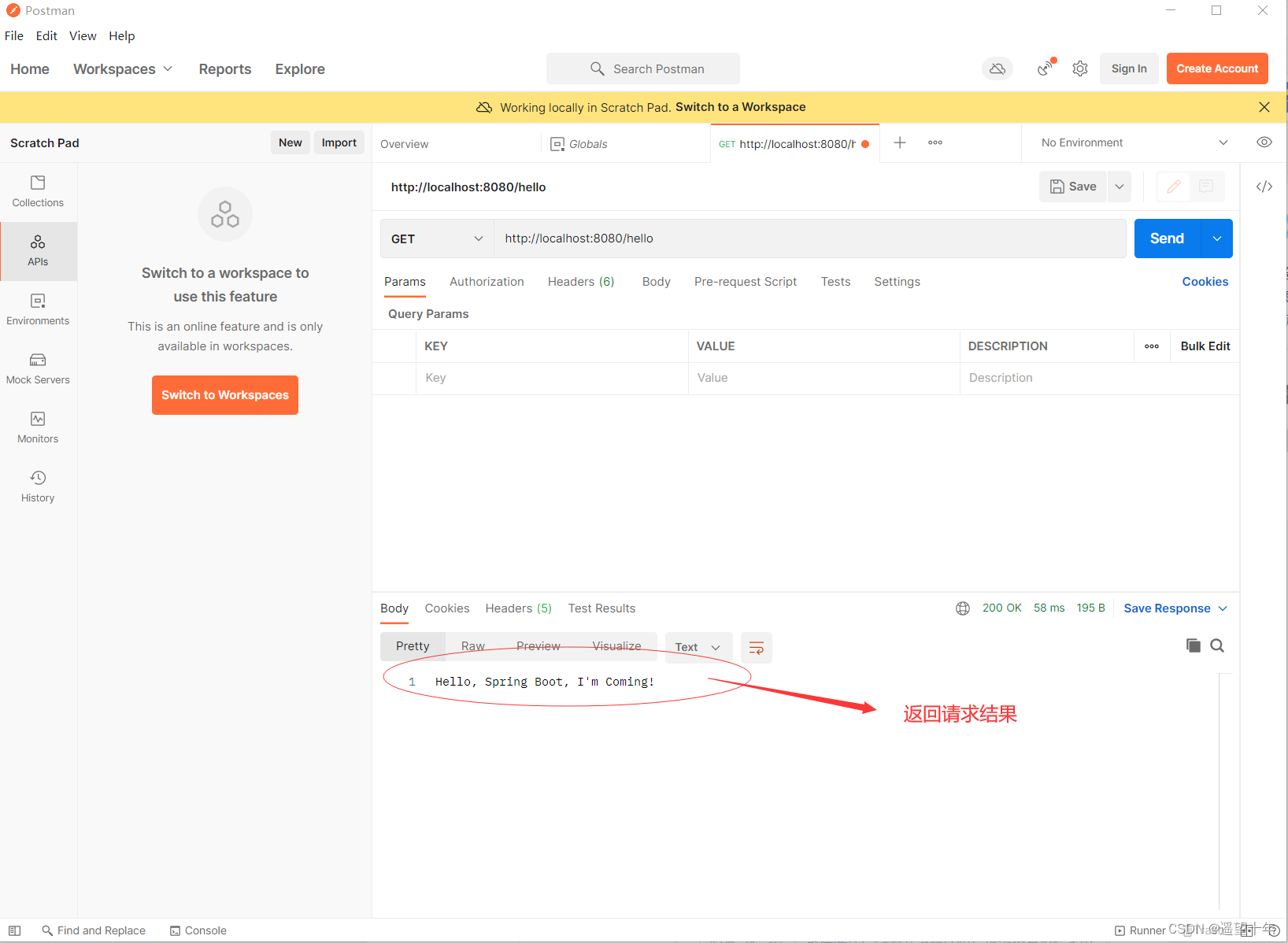Open the Console
The image size is (1288, 943).
(x=198, y=930)
